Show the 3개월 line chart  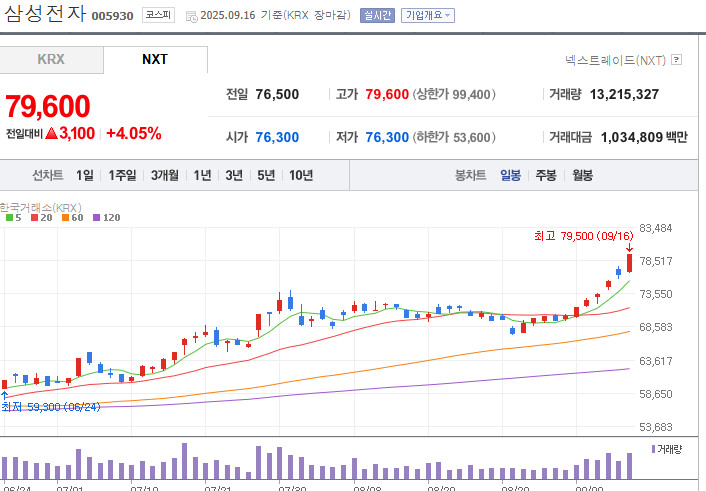click(x=164, y=175)
